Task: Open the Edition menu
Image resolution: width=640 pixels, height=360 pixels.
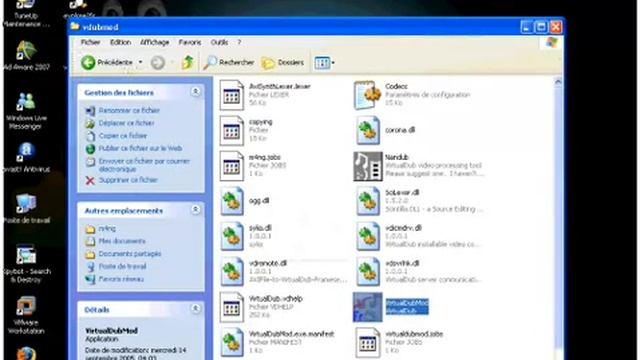Action: point(120,42)
